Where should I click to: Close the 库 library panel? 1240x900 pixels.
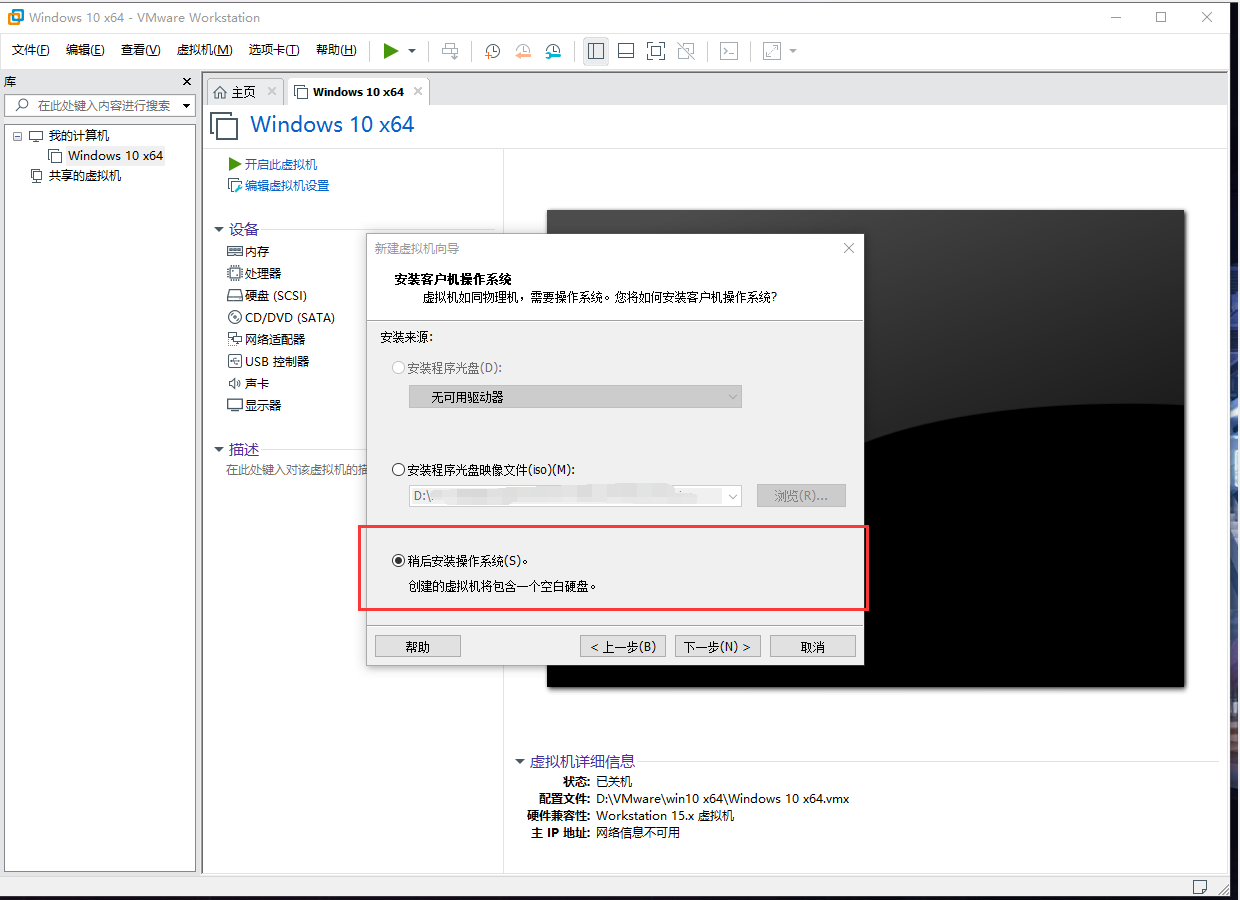(x=187, y=81)
